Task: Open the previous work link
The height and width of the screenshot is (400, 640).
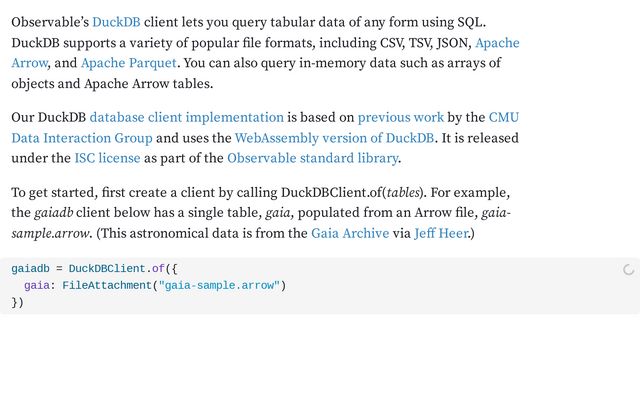Action: (401, 117)
